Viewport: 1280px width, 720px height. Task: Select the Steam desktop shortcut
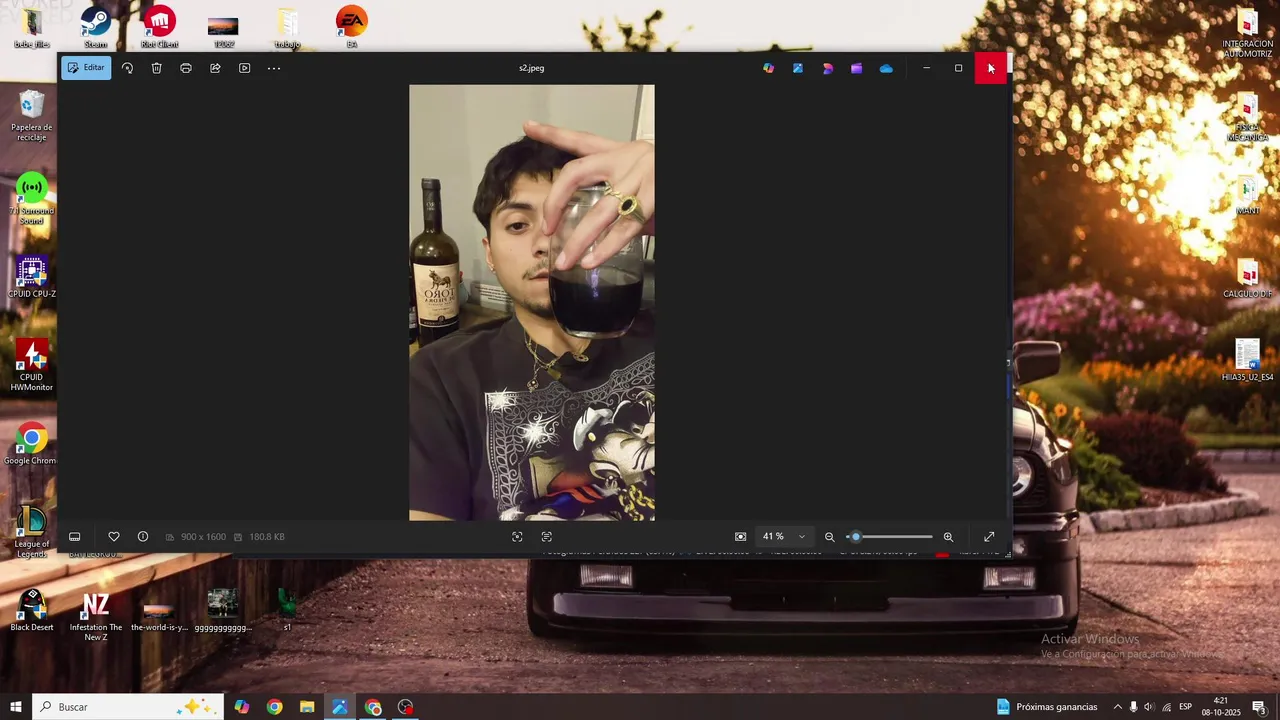coord(96,27)
